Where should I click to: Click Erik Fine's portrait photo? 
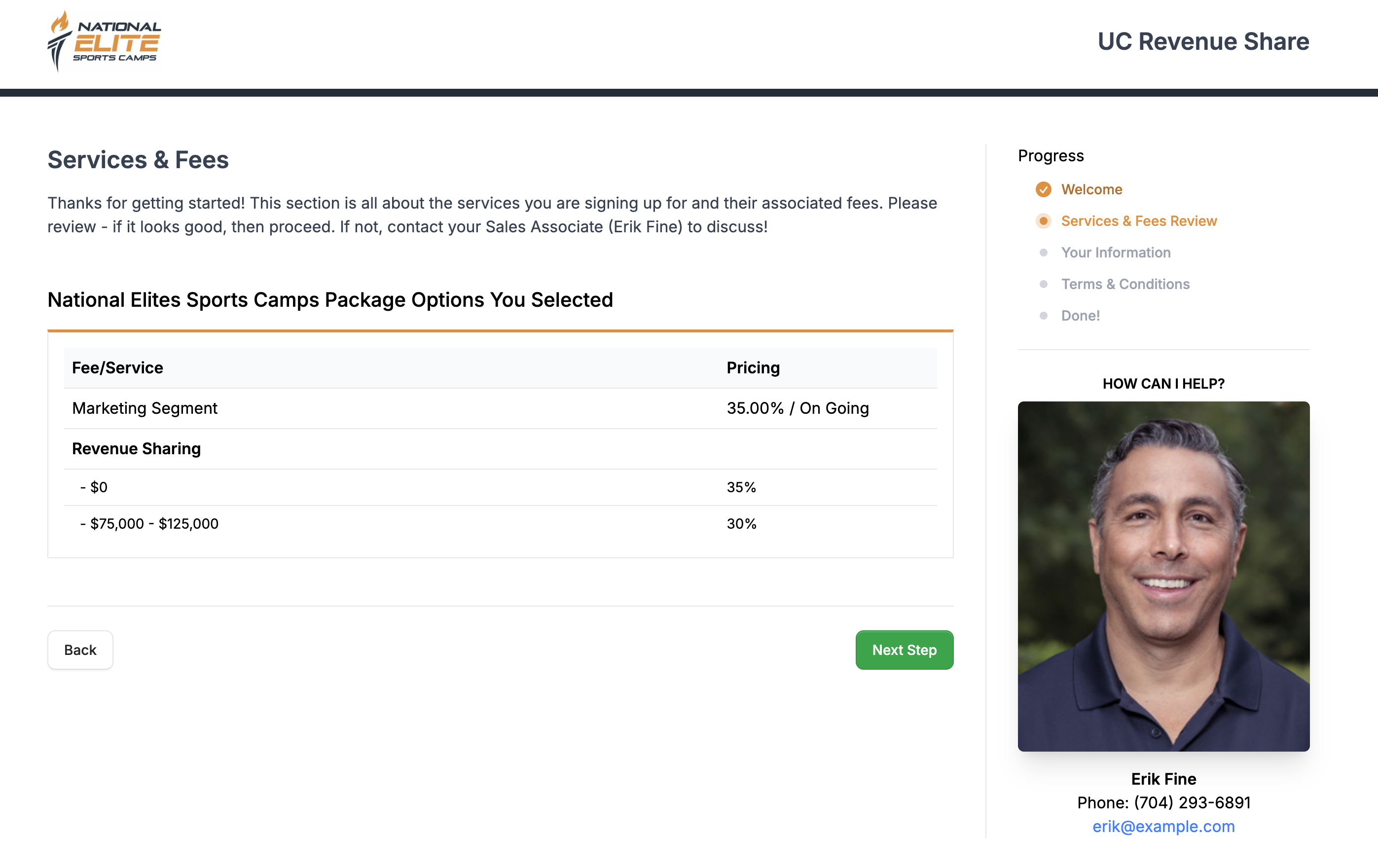tap(1163, 576)
